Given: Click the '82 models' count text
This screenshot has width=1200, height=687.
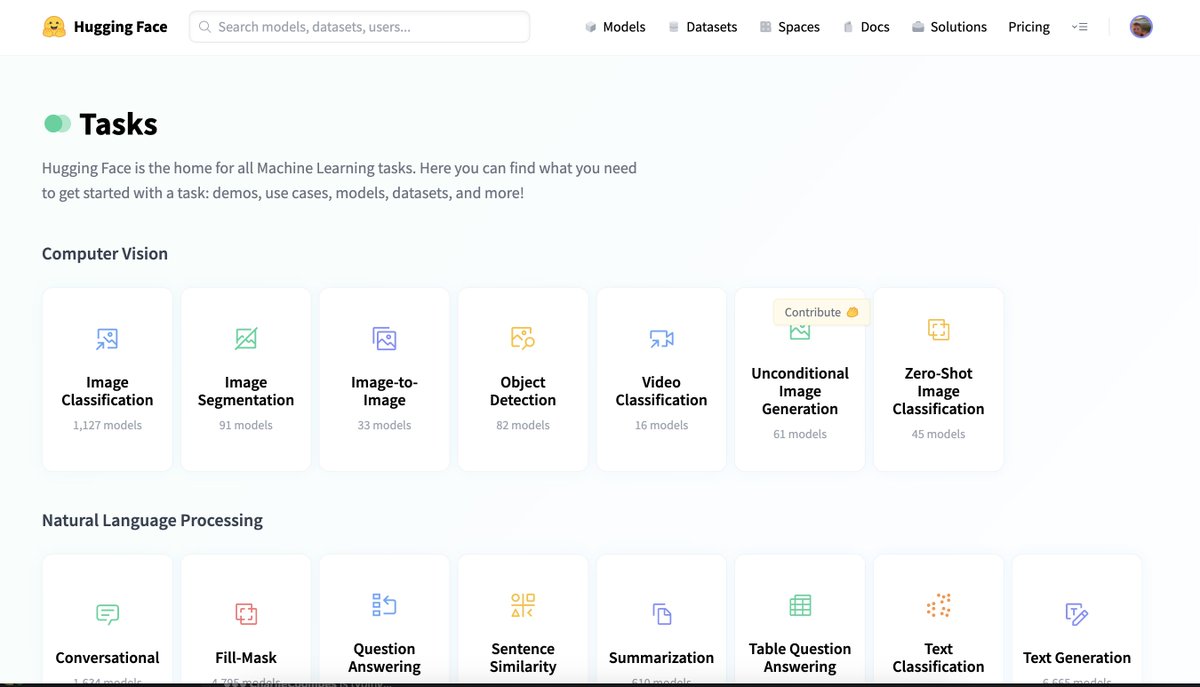Looking at the screenshot, I should [x=522, y=425].
